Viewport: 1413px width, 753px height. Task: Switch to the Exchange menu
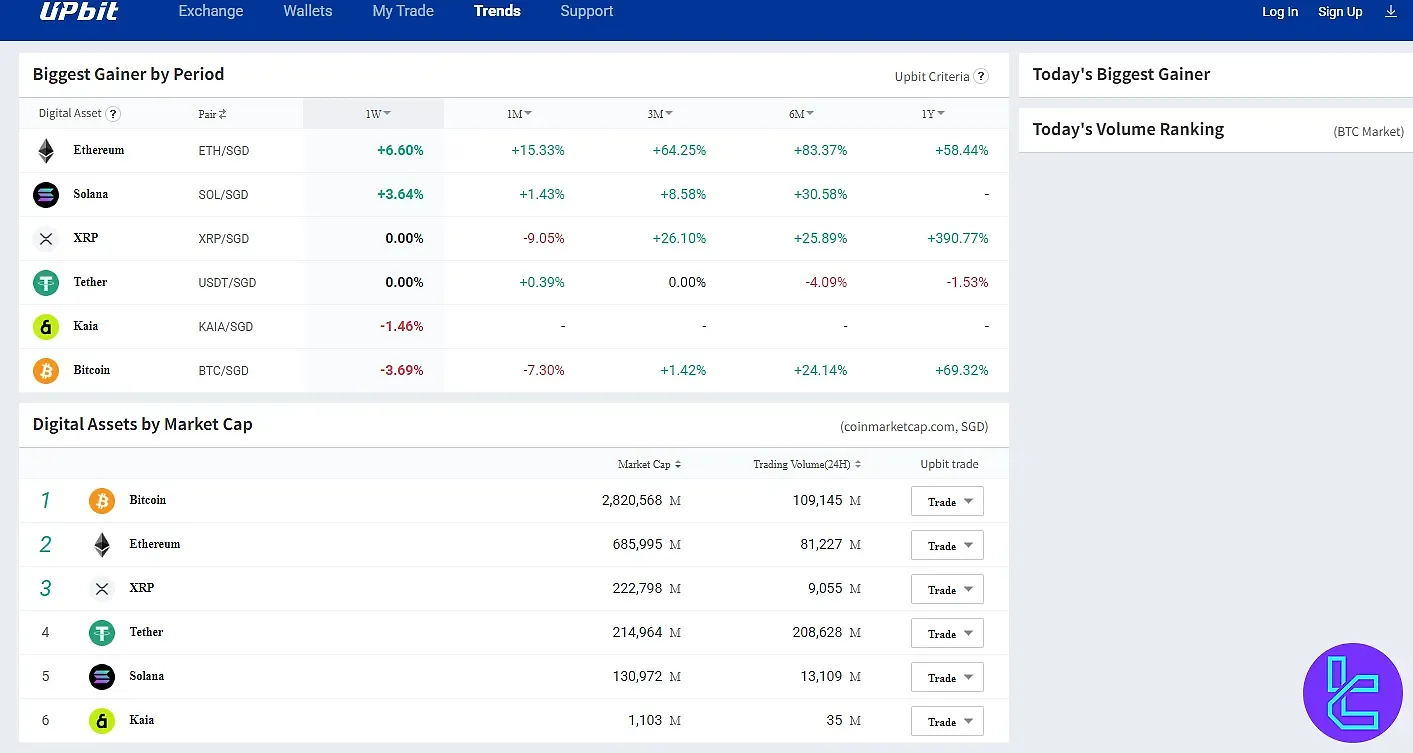210,11
